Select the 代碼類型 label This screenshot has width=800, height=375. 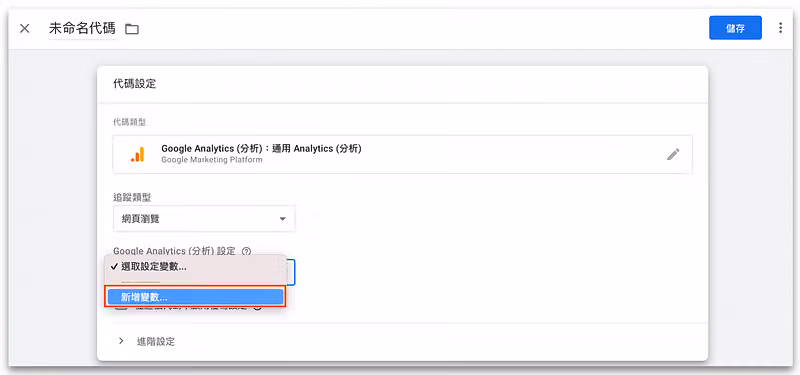(x=129, y=122)
